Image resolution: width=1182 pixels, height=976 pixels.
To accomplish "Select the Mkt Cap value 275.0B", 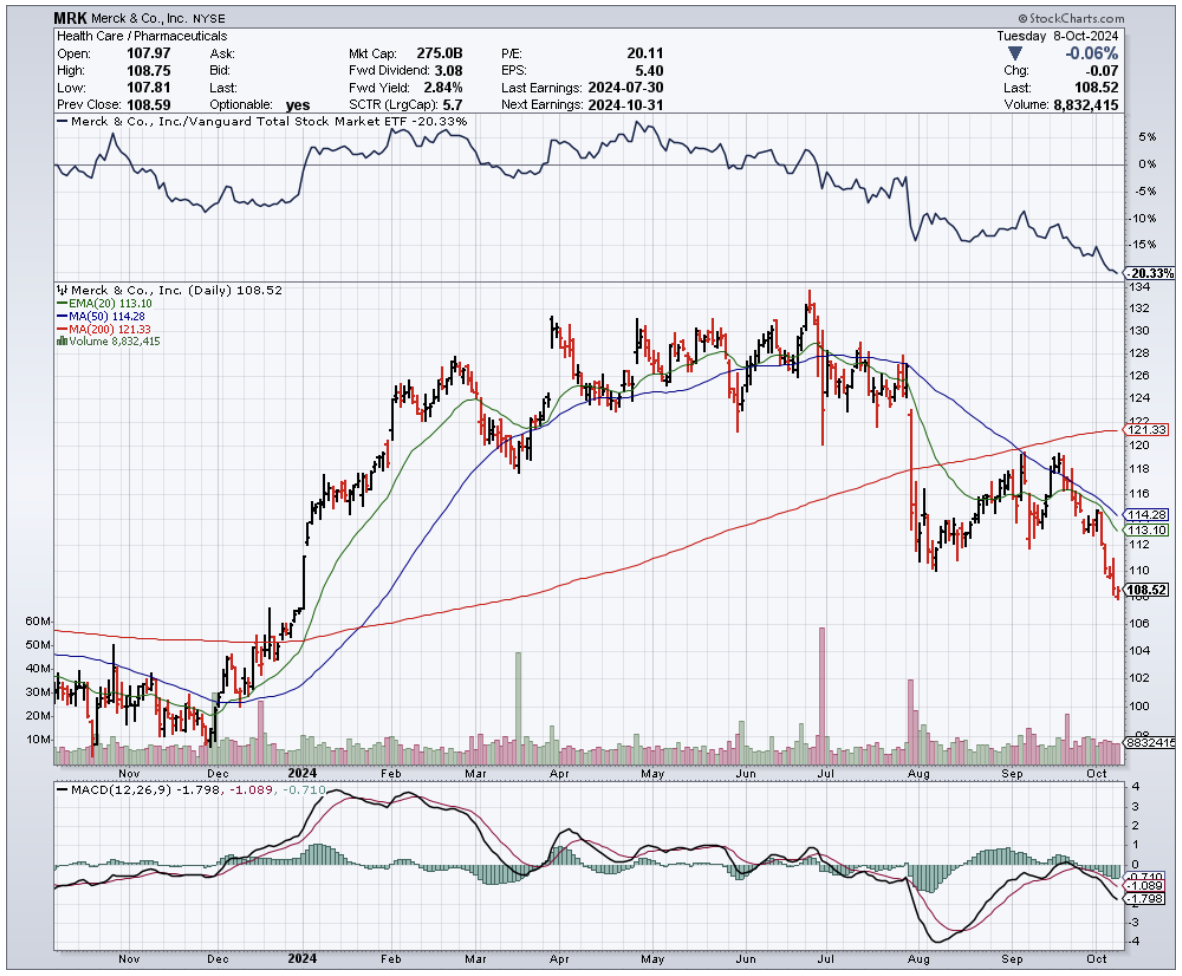I will click(439, 54).
